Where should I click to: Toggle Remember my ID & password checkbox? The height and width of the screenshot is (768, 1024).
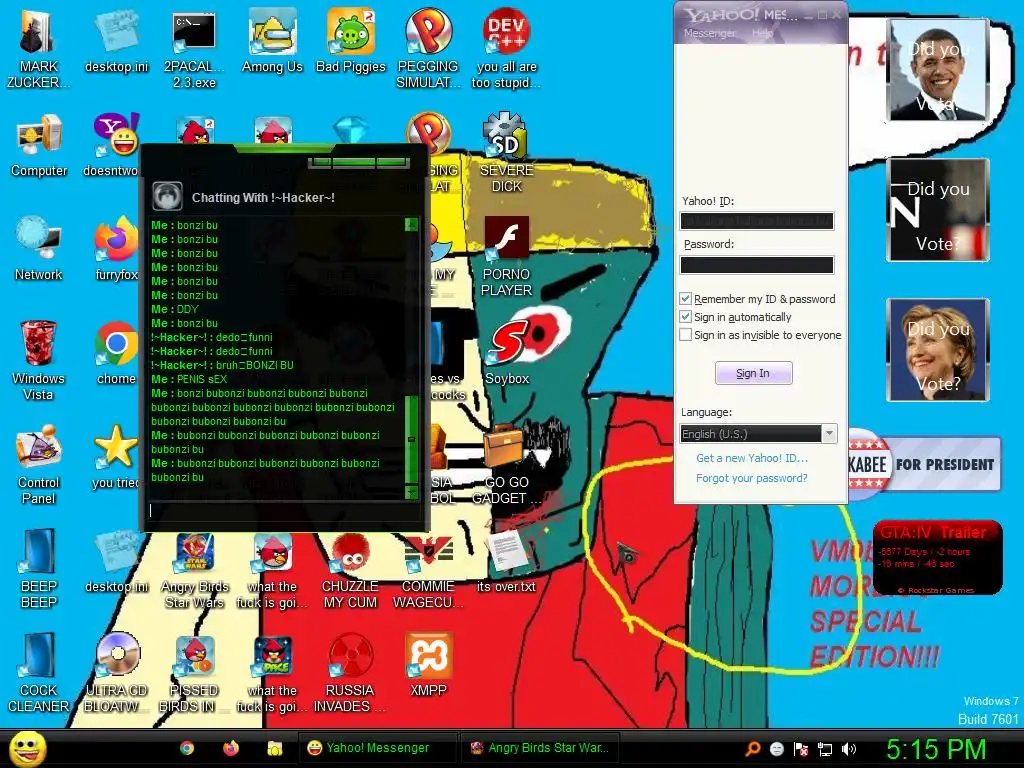click(x=685, y=298)
